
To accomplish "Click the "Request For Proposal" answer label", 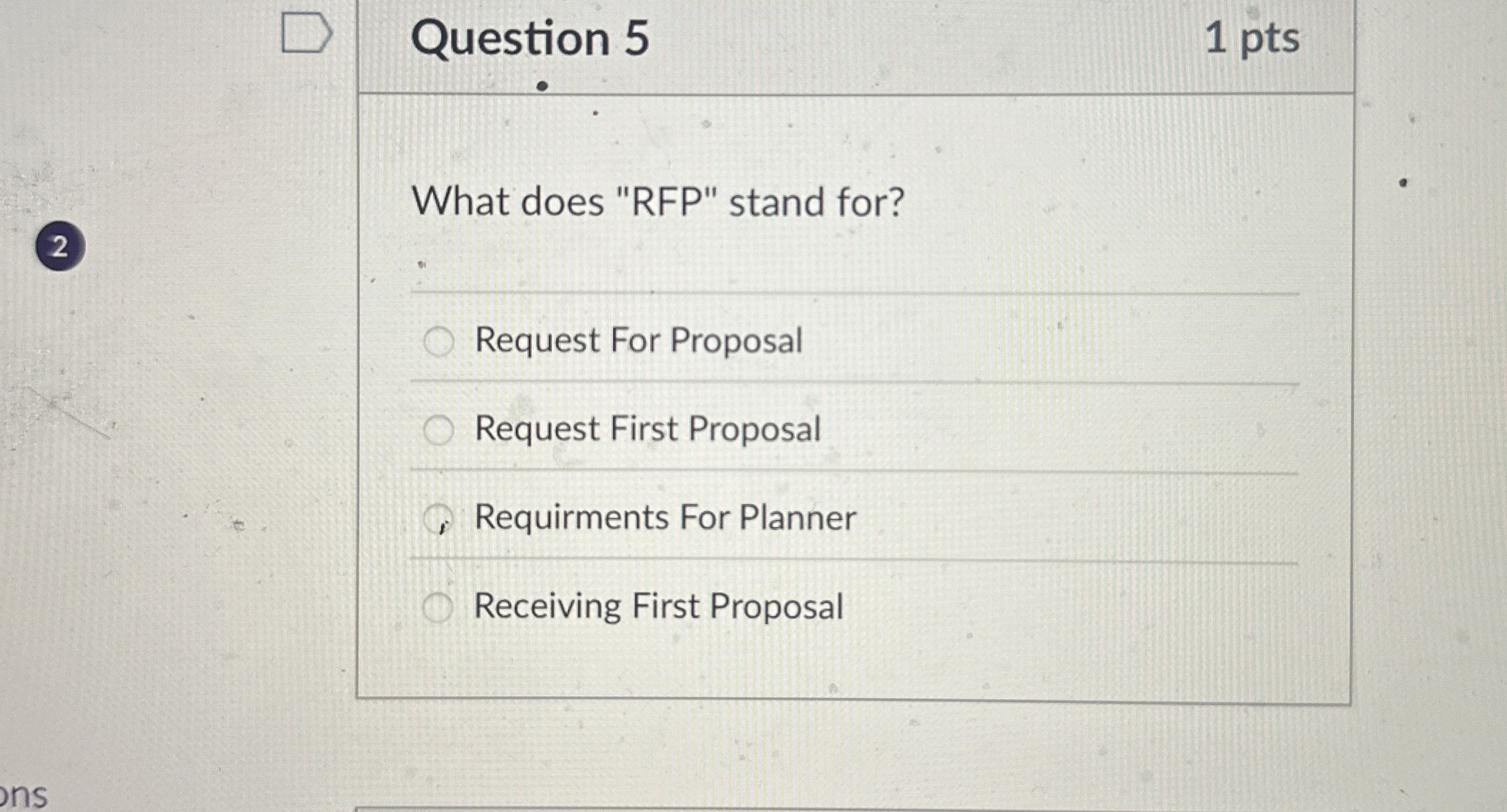I will coord(638,340).
